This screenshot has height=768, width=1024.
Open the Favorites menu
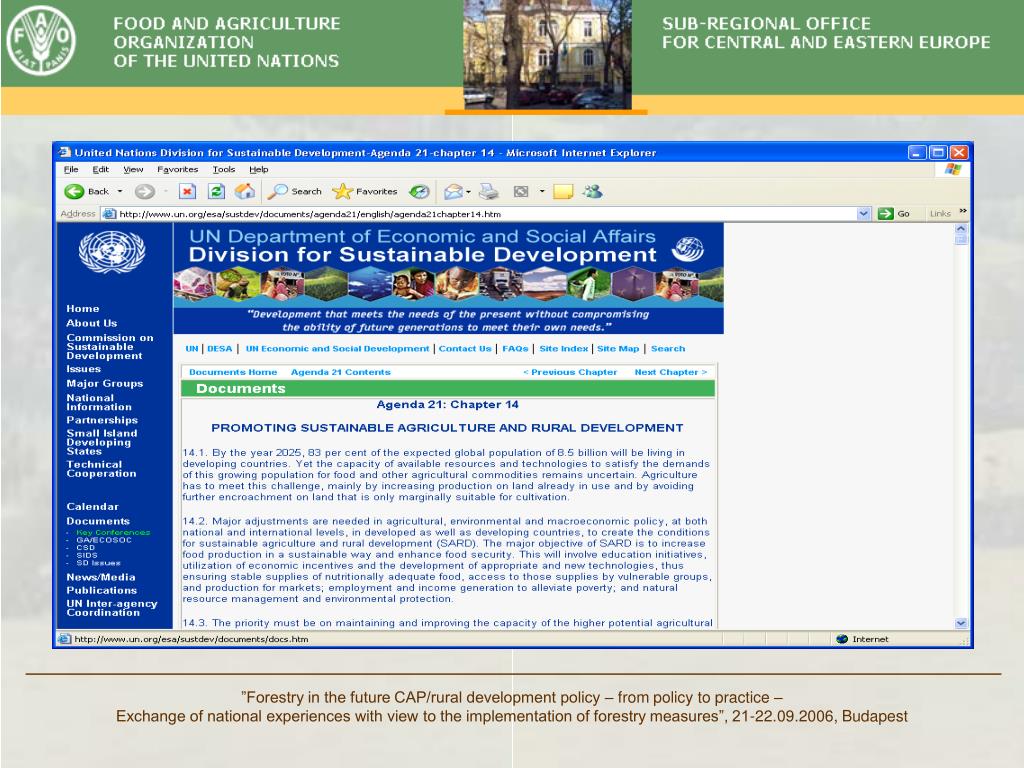tap(178, 170)
